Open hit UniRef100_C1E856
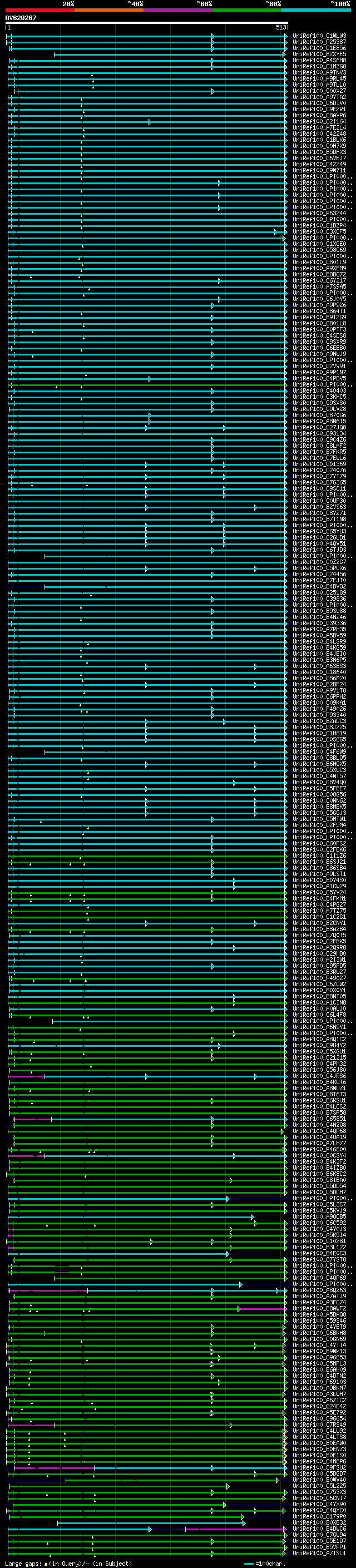 (319, 48)
